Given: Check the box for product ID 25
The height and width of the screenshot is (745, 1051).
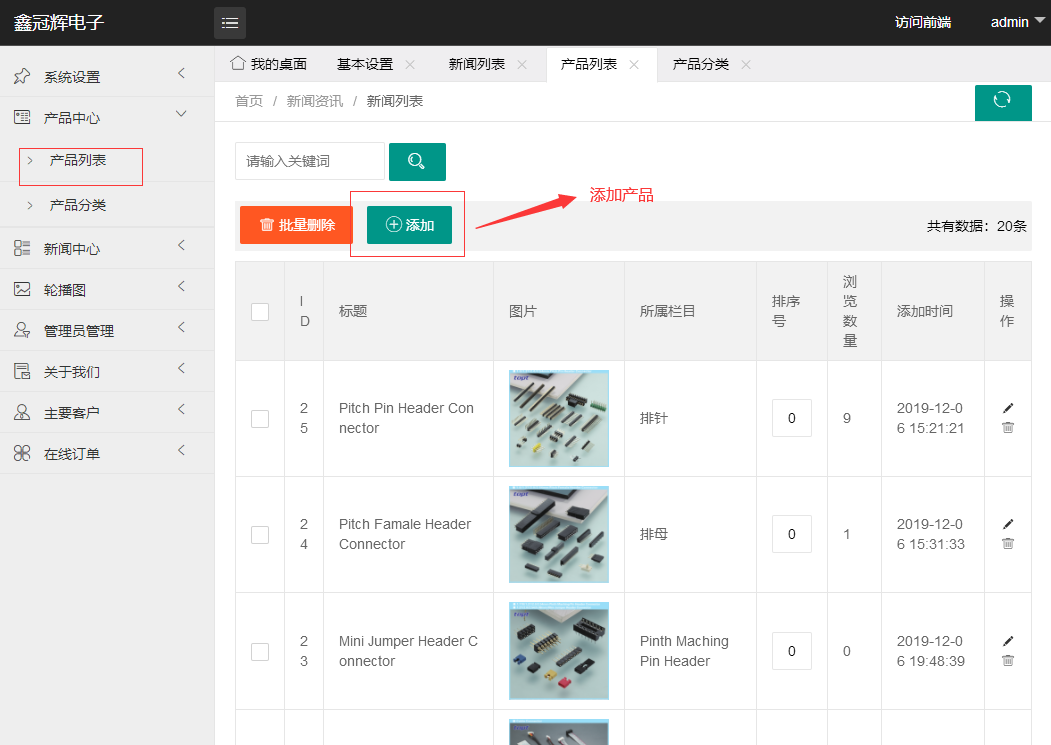Looking at the screenshot, I should [260, 419].
